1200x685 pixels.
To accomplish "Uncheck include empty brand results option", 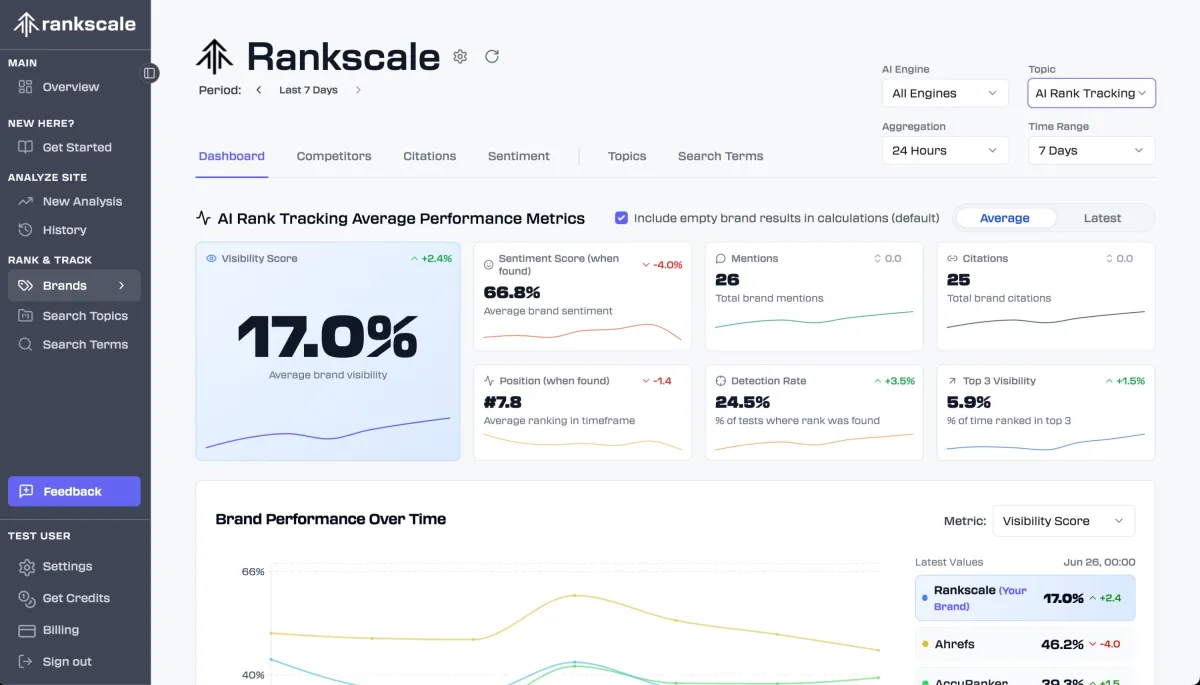I will [x=622, y=217].
